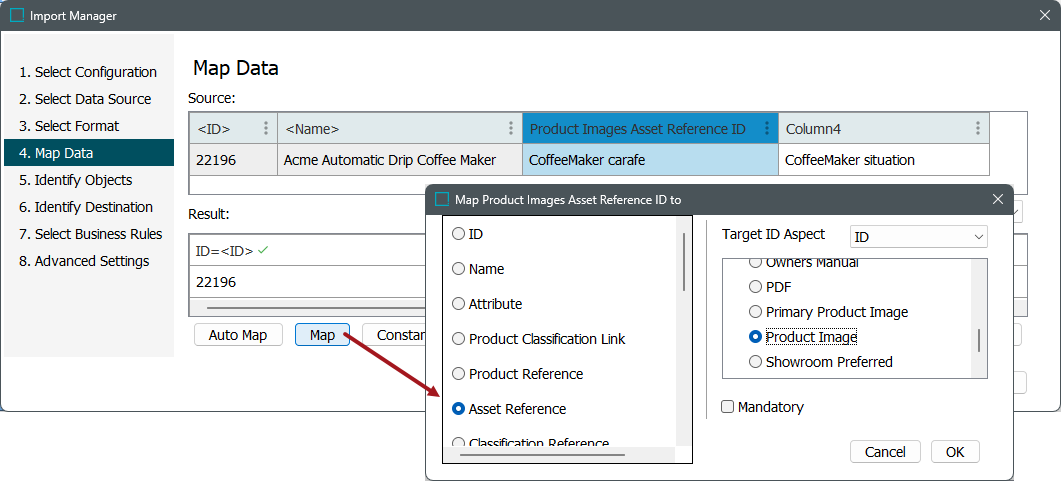
Task: Select the Asset Reference radio option
Action: point(459,409)
